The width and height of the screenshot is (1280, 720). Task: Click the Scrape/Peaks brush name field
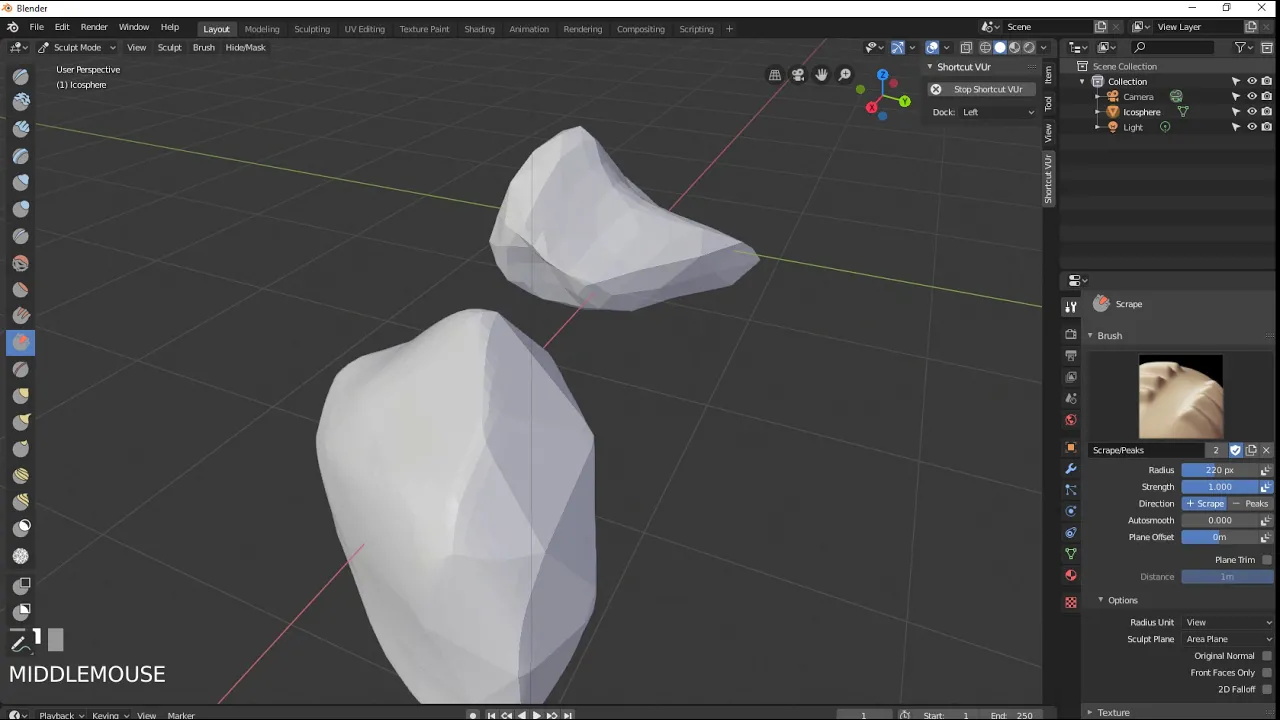point(1147,451)
